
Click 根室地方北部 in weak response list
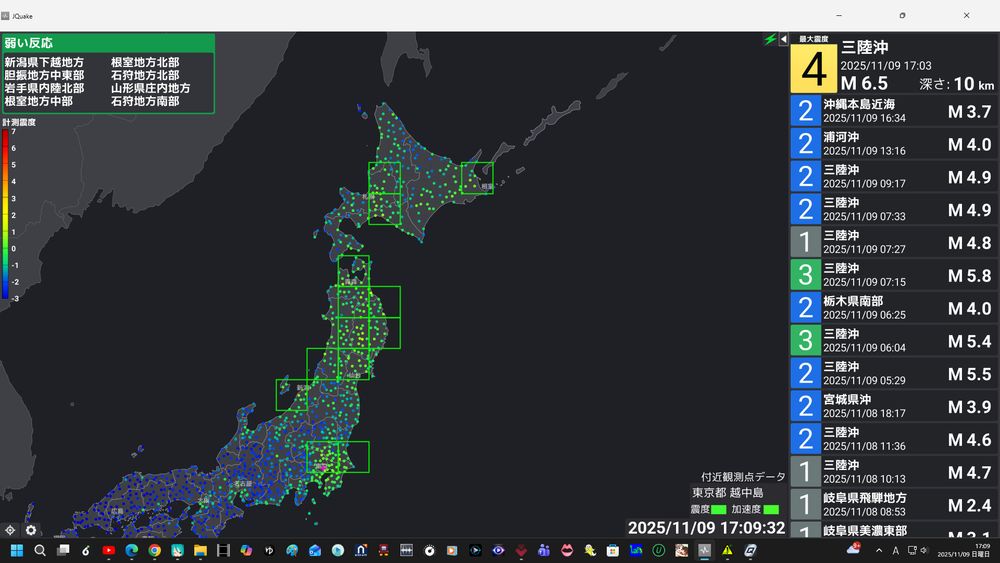click(145, 62)
